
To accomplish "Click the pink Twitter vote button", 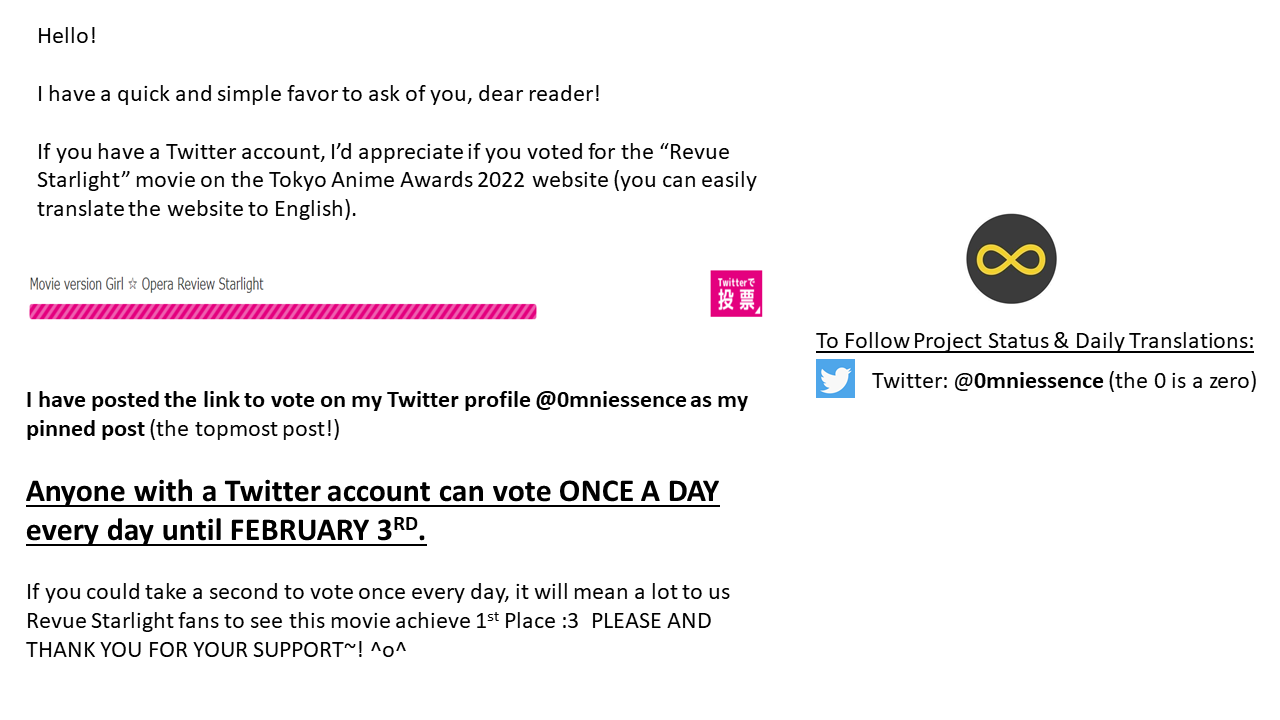I will [x=736, y=293].
